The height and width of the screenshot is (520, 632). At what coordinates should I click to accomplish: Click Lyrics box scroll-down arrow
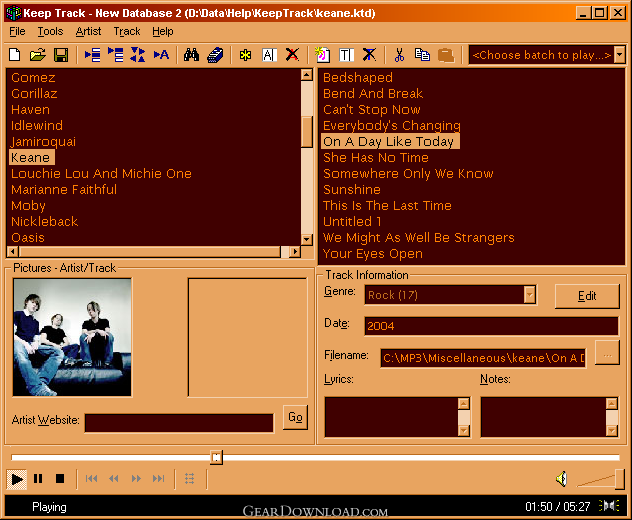tap(464, 431)
